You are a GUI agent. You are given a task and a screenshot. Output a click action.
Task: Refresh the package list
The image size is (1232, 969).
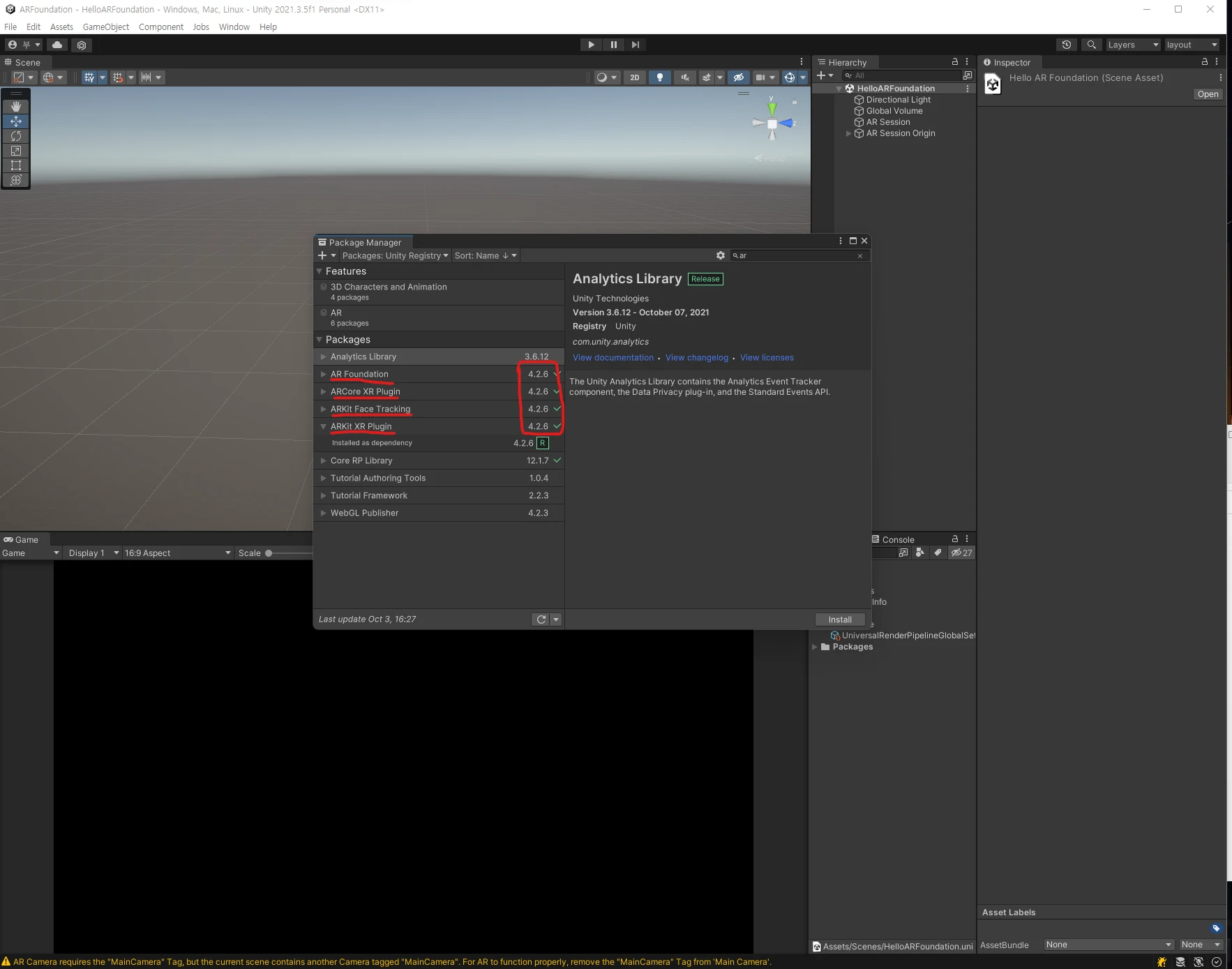[x=541, y=619]
